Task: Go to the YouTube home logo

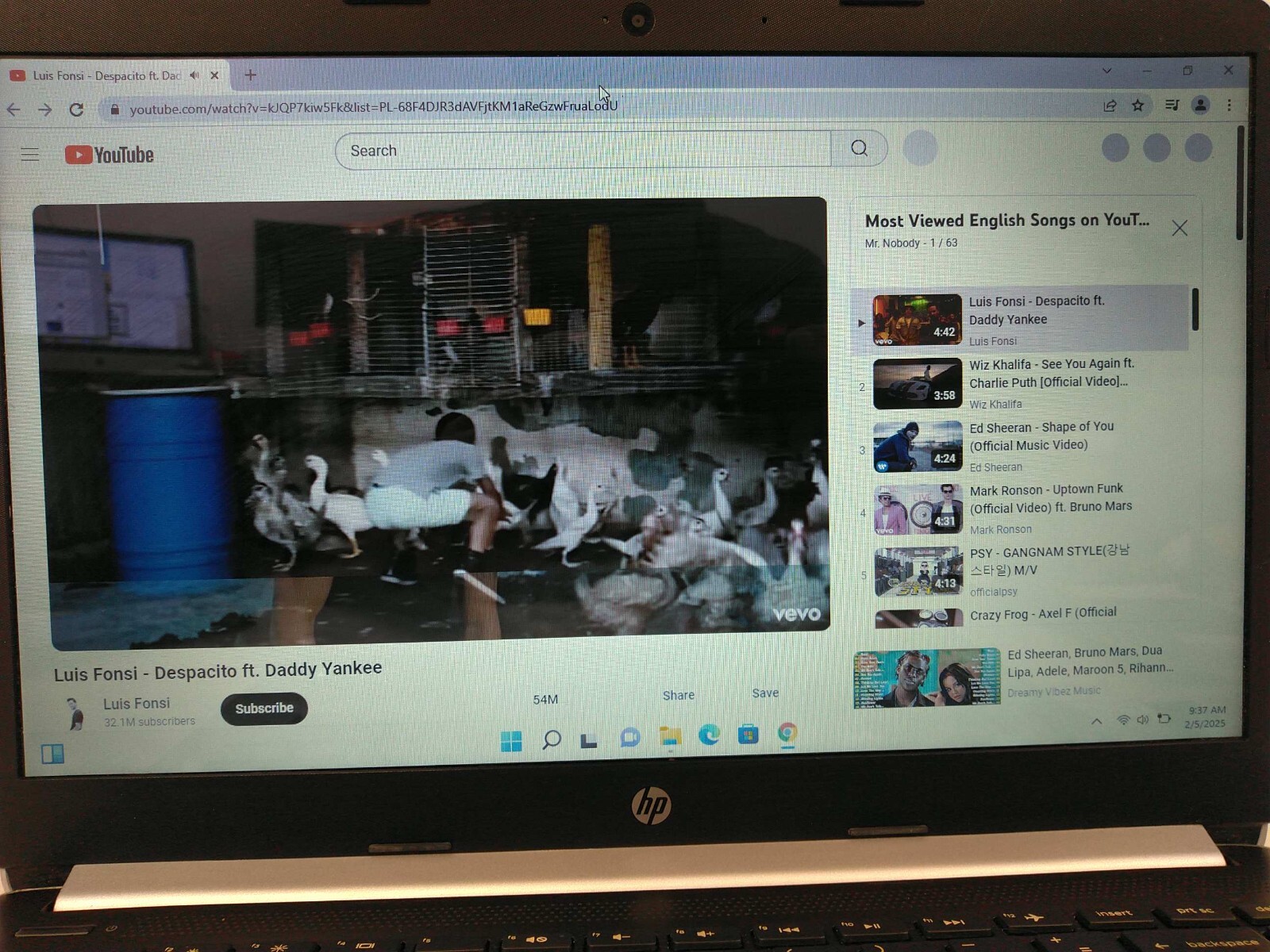Action: (110, 155)
